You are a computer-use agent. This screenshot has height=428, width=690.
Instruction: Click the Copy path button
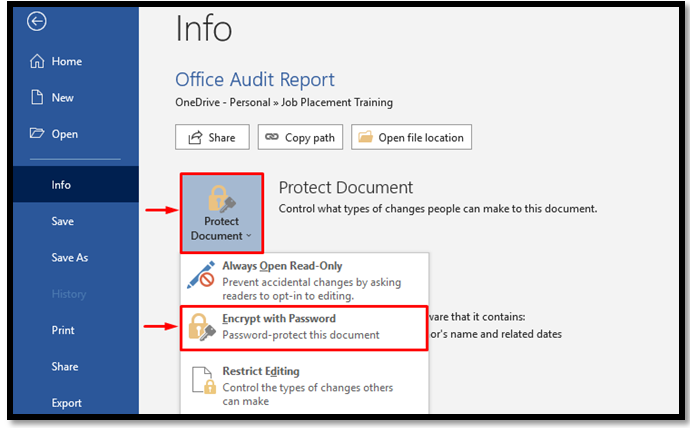[300, 137]
